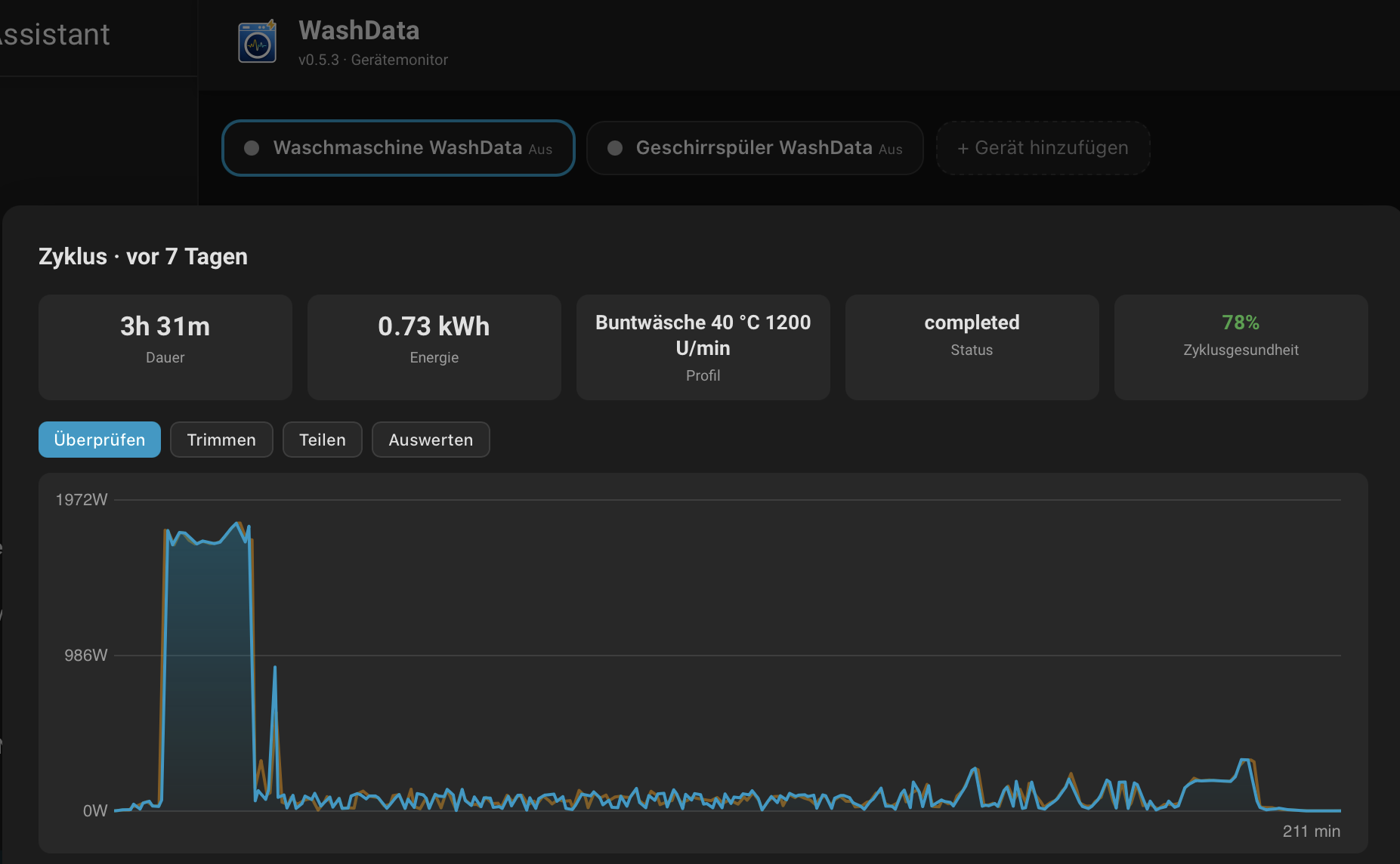
Task: Click the 'Zyklus · vor 7 Tagen' heading
Action: point(143,257)
